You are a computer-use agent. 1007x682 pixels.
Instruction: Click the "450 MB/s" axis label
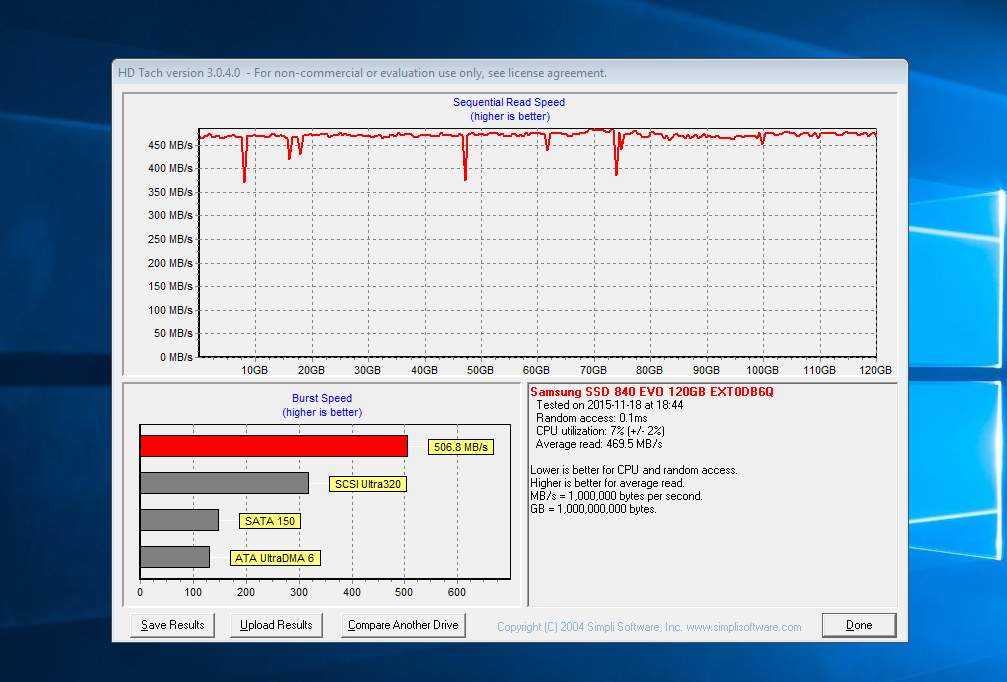[x=170, y=145]
